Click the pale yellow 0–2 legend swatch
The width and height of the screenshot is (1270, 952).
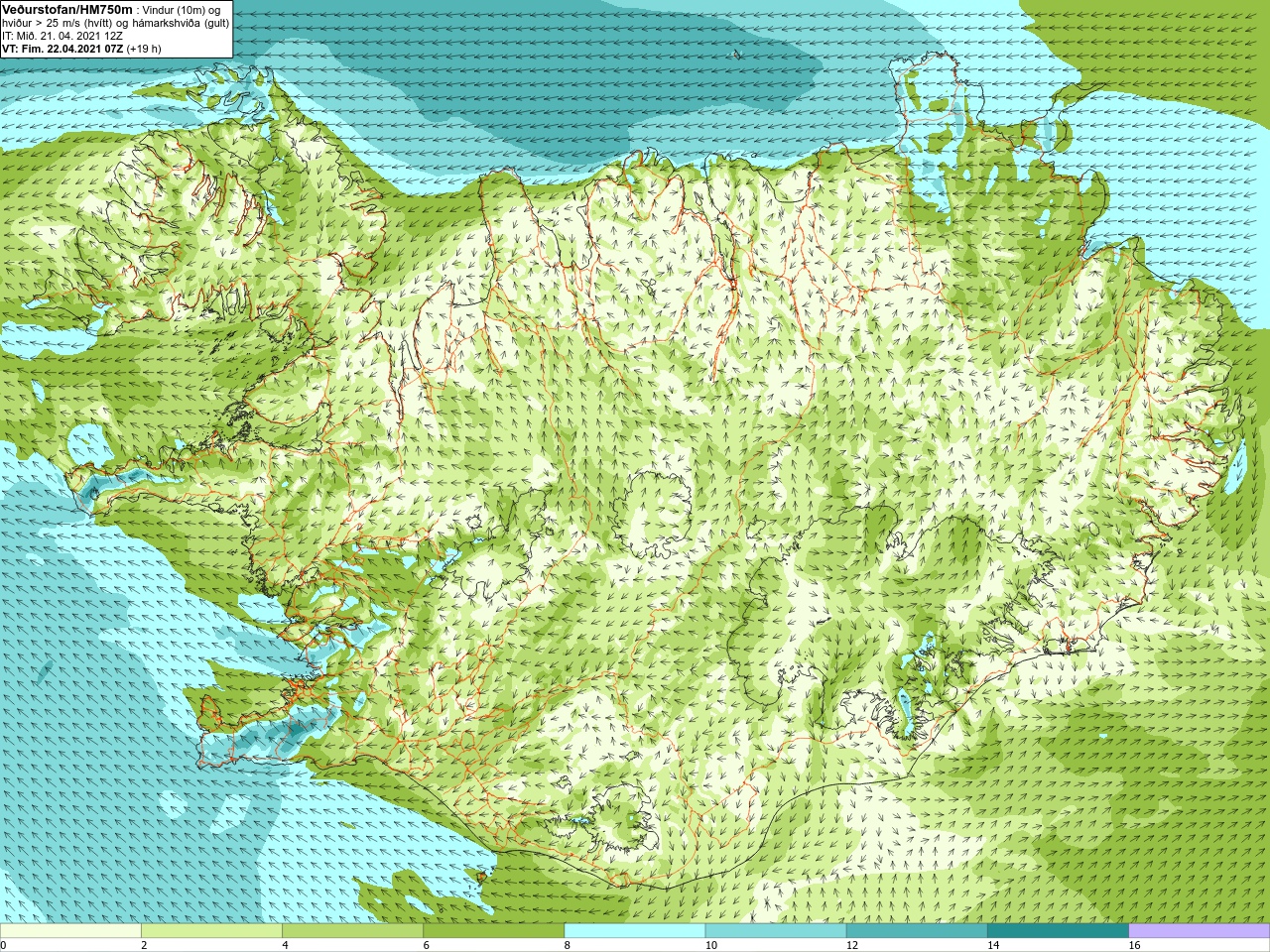(70, 931)
